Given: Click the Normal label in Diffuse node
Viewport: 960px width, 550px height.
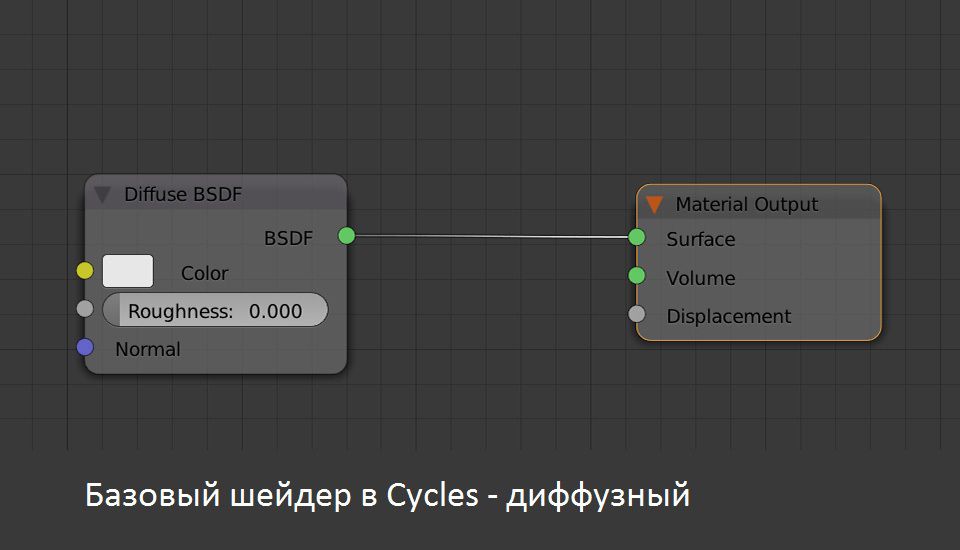Looking at the screenshot, I should (x=148, y=349).
